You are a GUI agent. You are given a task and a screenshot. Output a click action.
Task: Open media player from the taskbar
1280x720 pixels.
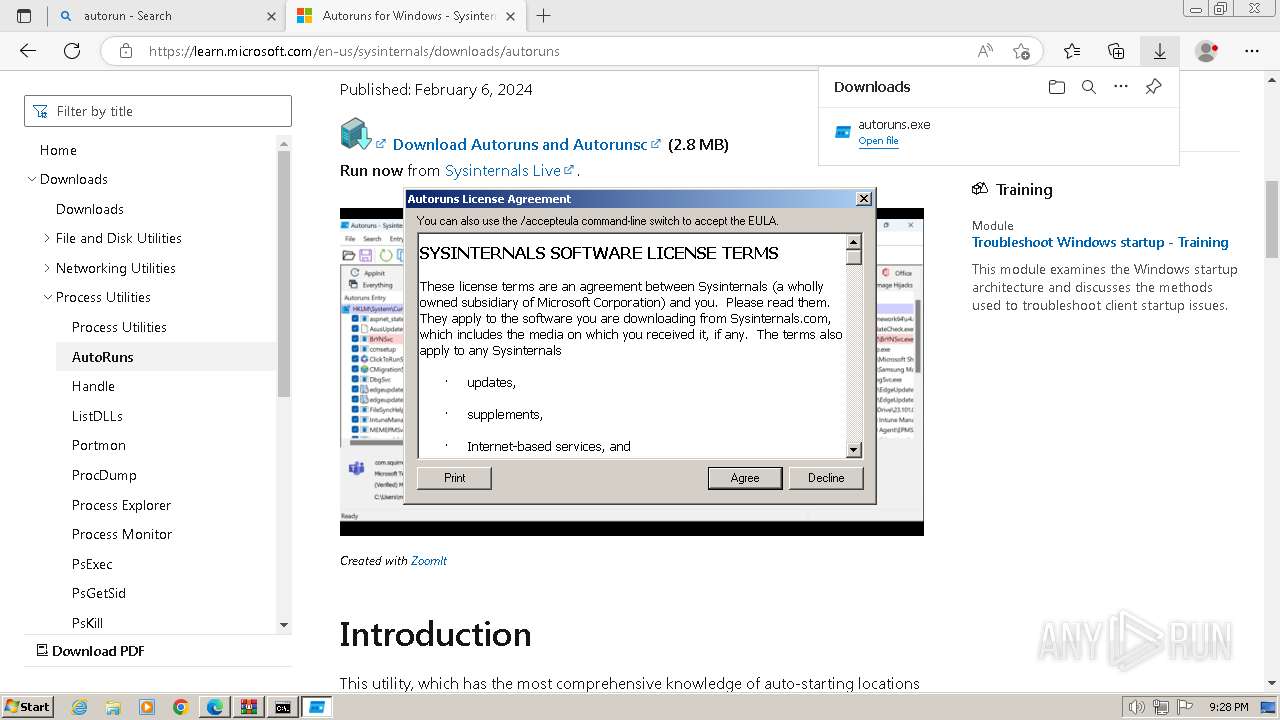point(147,707)
